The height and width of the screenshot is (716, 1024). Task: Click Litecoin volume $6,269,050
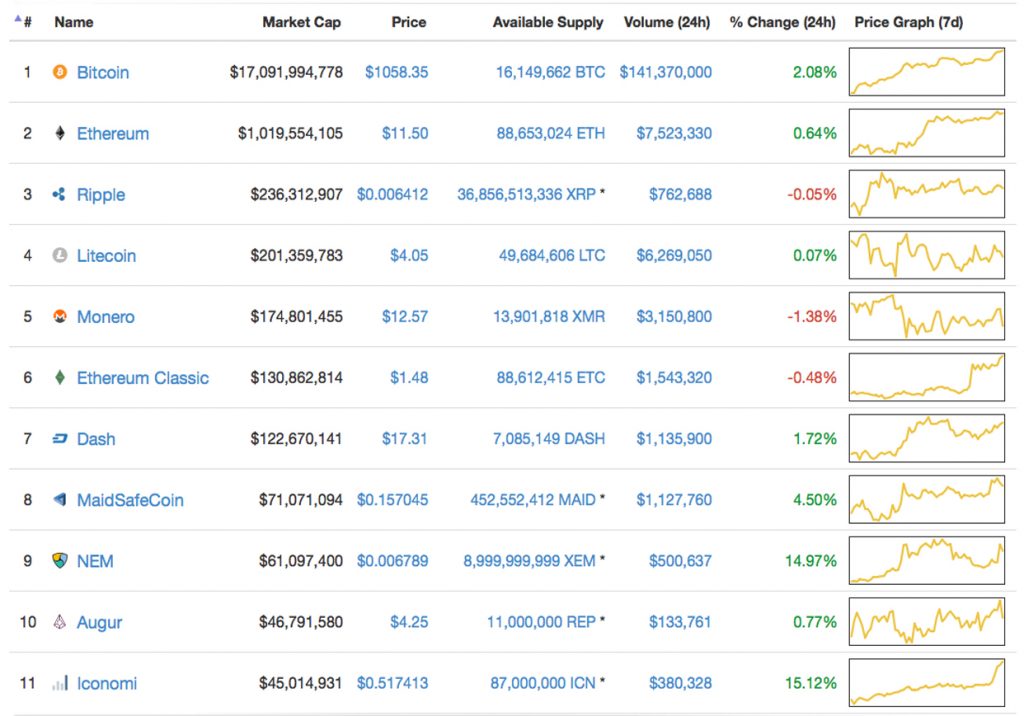[x=674, y=255]
